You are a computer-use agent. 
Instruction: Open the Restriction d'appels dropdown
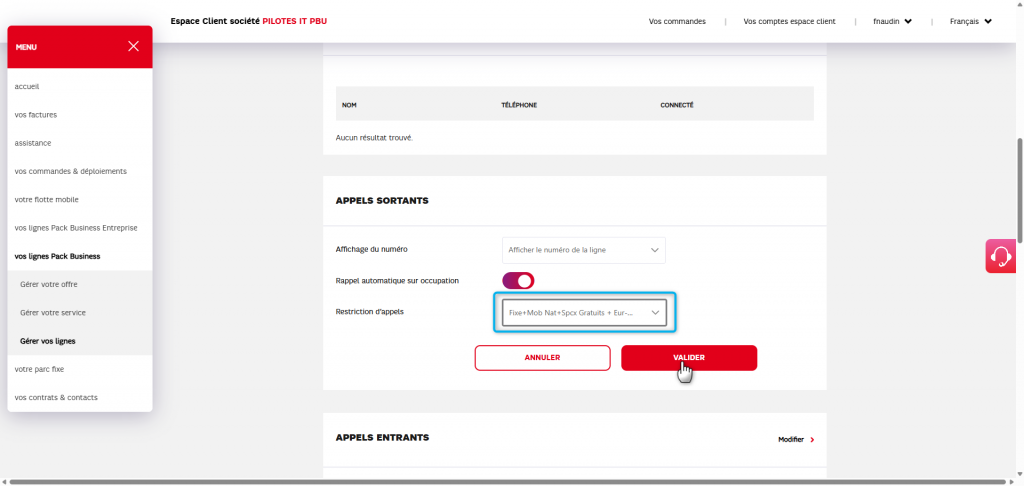point(584,313)
